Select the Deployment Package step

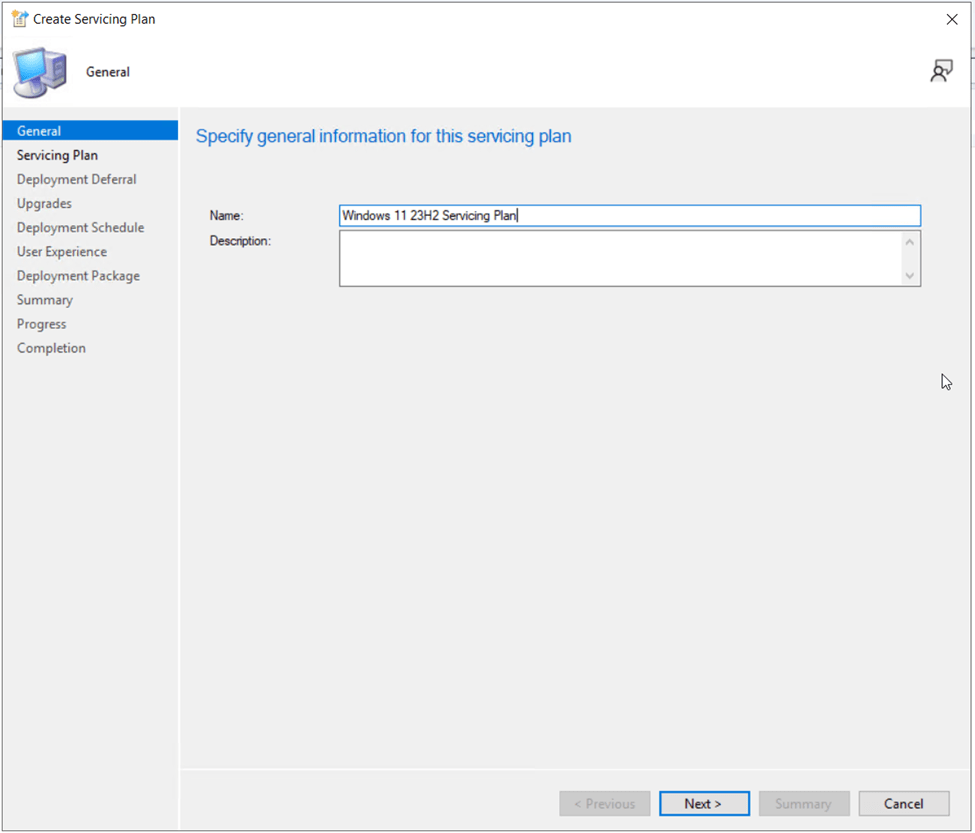click(x=78, y=276)
